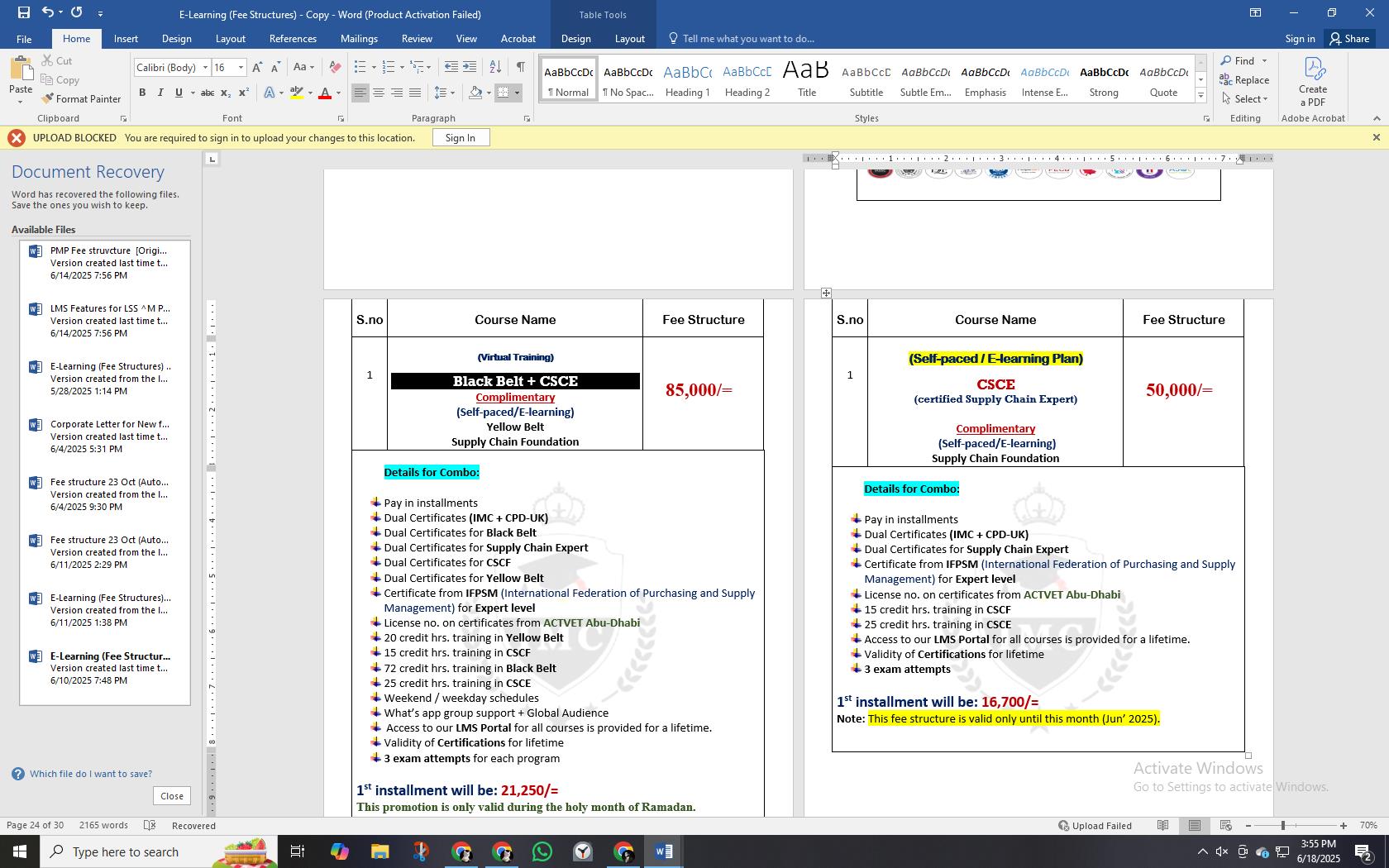Open the File tab

[x=24, y=39]
